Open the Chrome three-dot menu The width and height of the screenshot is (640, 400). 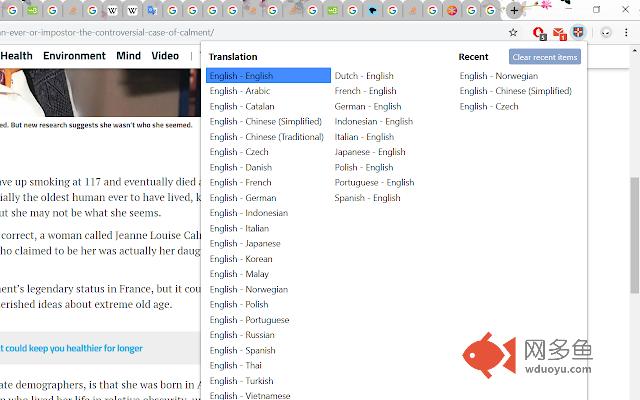626,32
